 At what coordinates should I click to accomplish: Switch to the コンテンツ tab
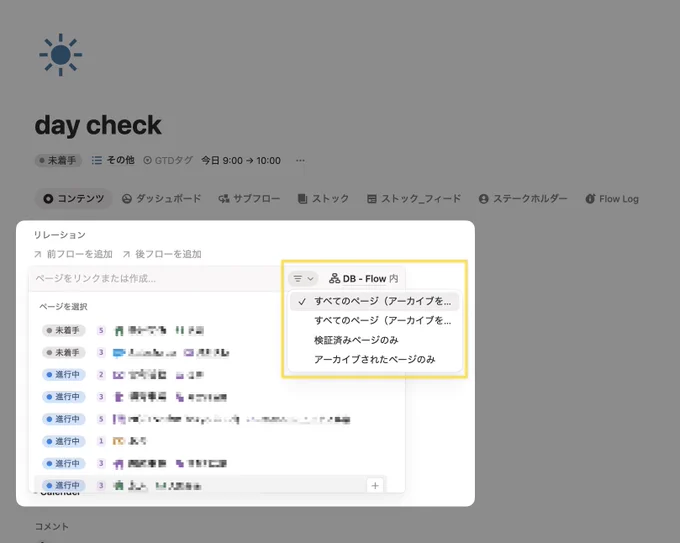click(73, 199)
